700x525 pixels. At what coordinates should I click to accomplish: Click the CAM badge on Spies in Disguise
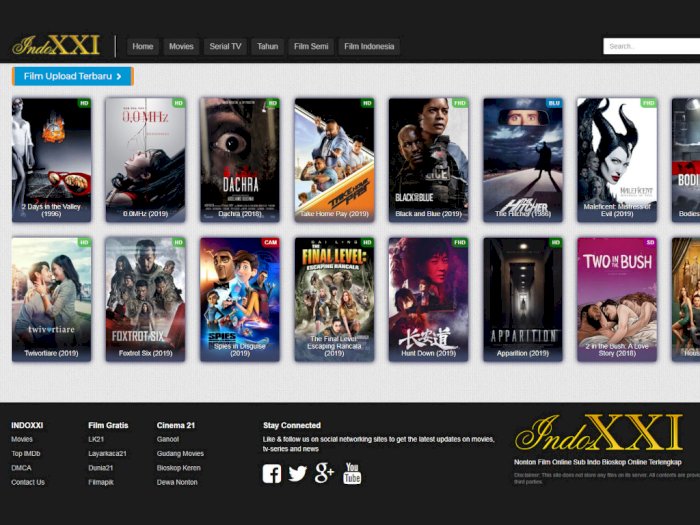pos(271,242)
